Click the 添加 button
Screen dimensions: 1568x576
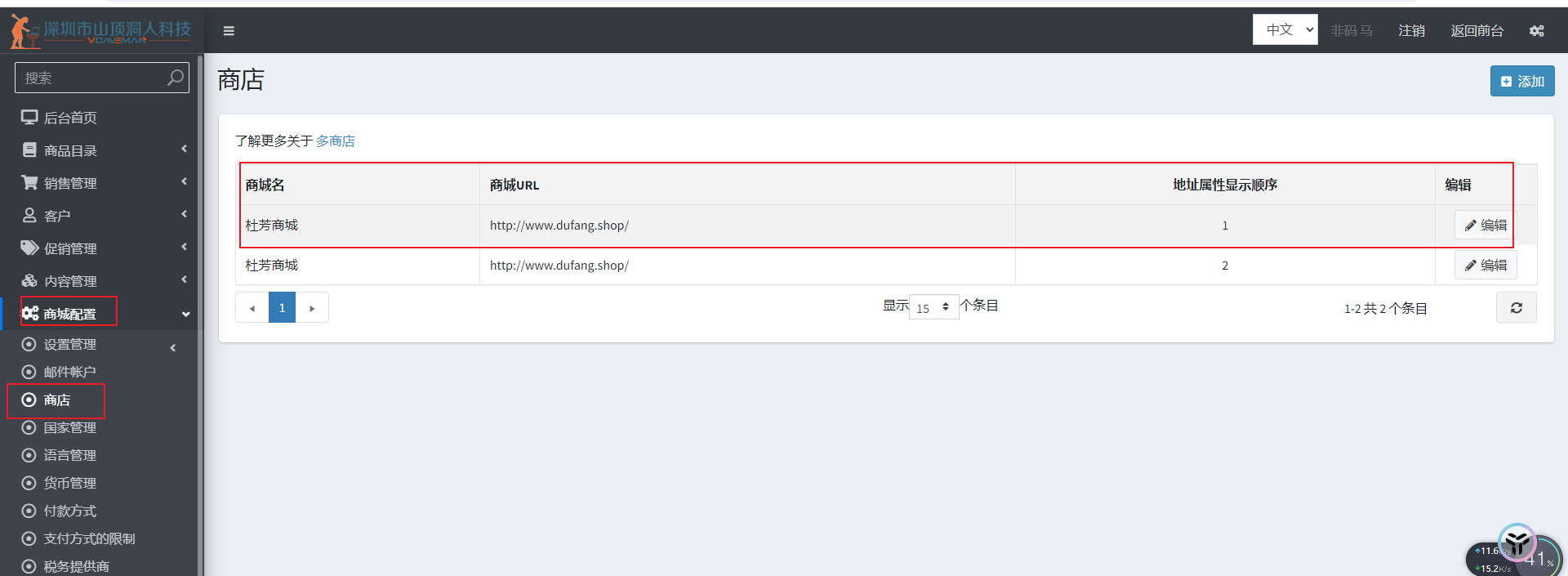pos(1521,82)
